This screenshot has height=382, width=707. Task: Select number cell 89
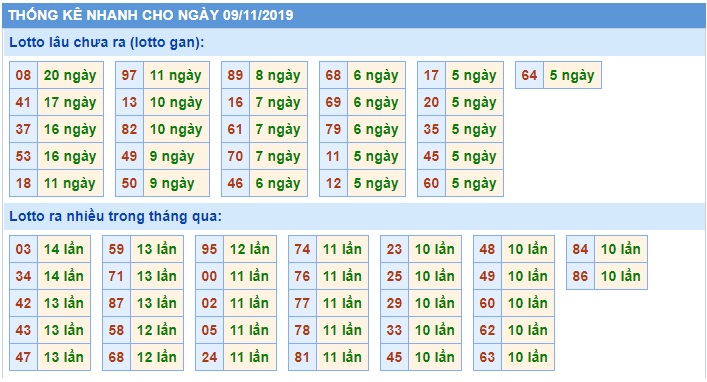pyautogui.click(x=235, y=75)
